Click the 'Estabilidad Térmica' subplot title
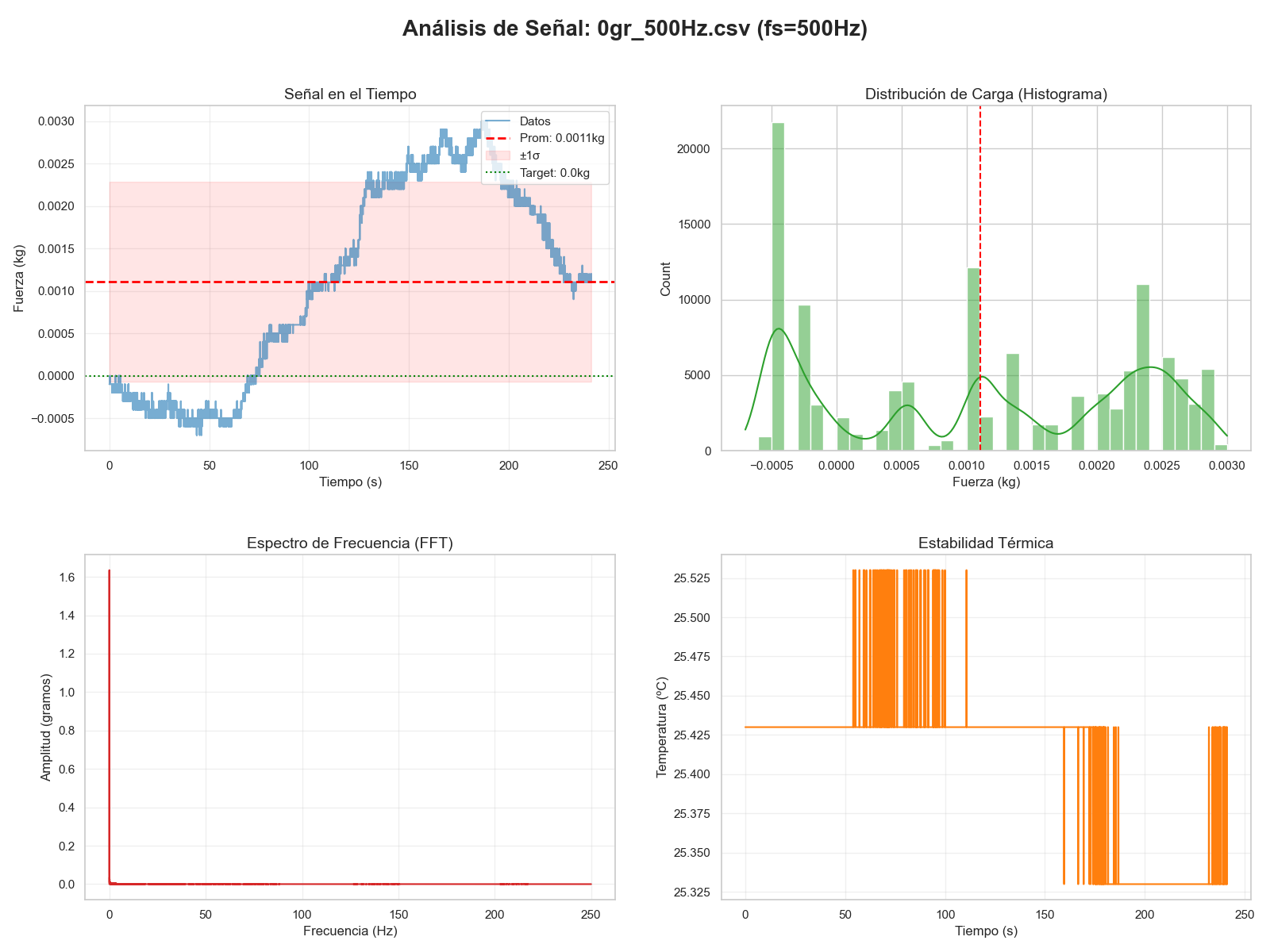The width and height of the screenshot is (1270, 952). point(986,543)
